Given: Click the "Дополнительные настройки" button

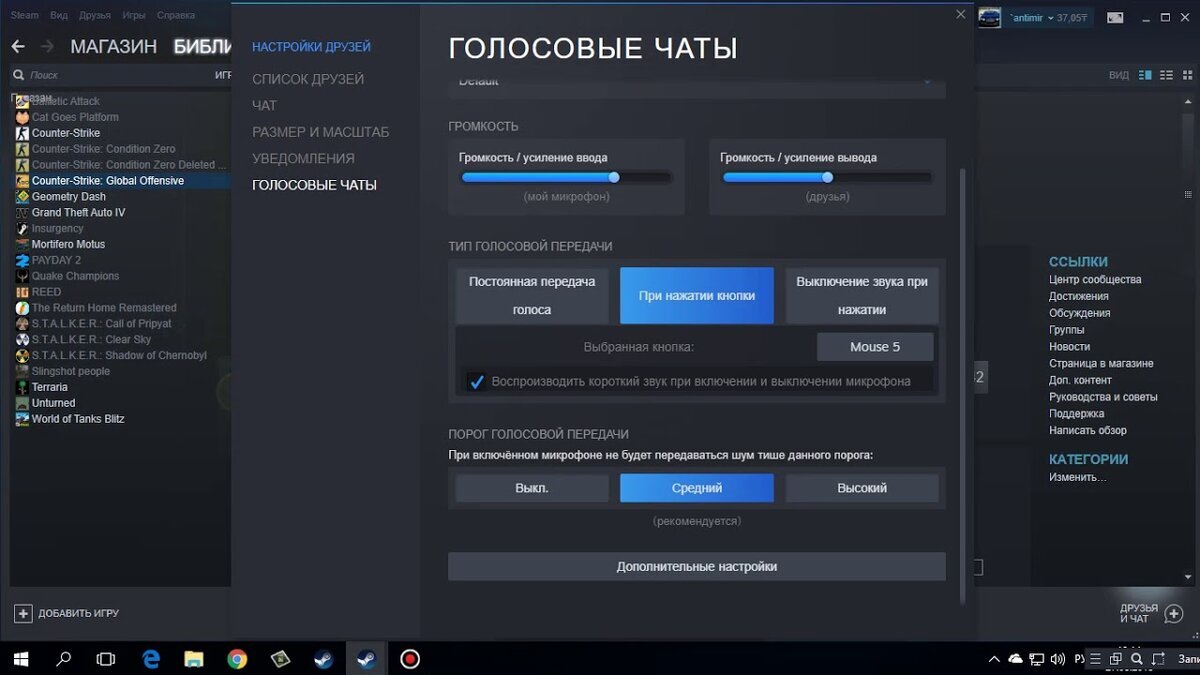Looking at the screenshot, I should tap(697, 566).
